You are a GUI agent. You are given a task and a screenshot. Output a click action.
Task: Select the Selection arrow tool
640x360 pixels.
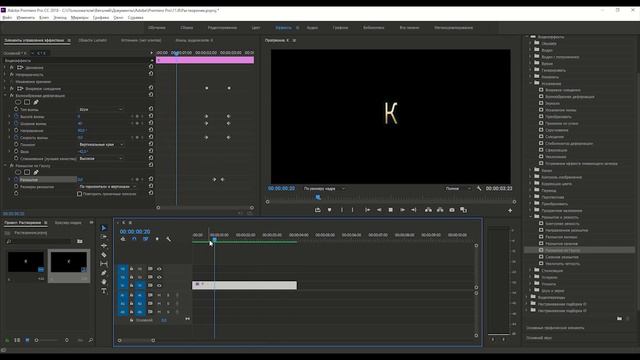point(104,228)
